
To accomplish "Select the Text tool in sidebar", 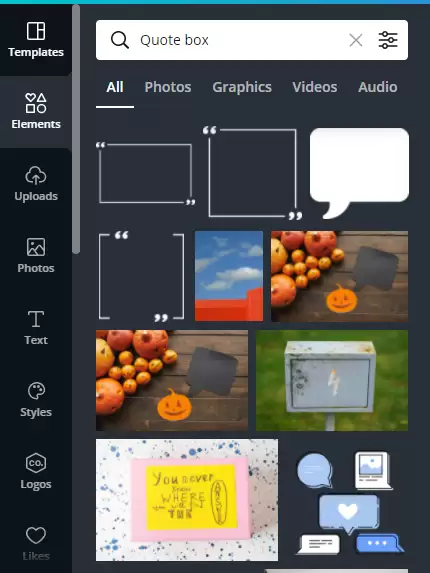I will [36, 327].
